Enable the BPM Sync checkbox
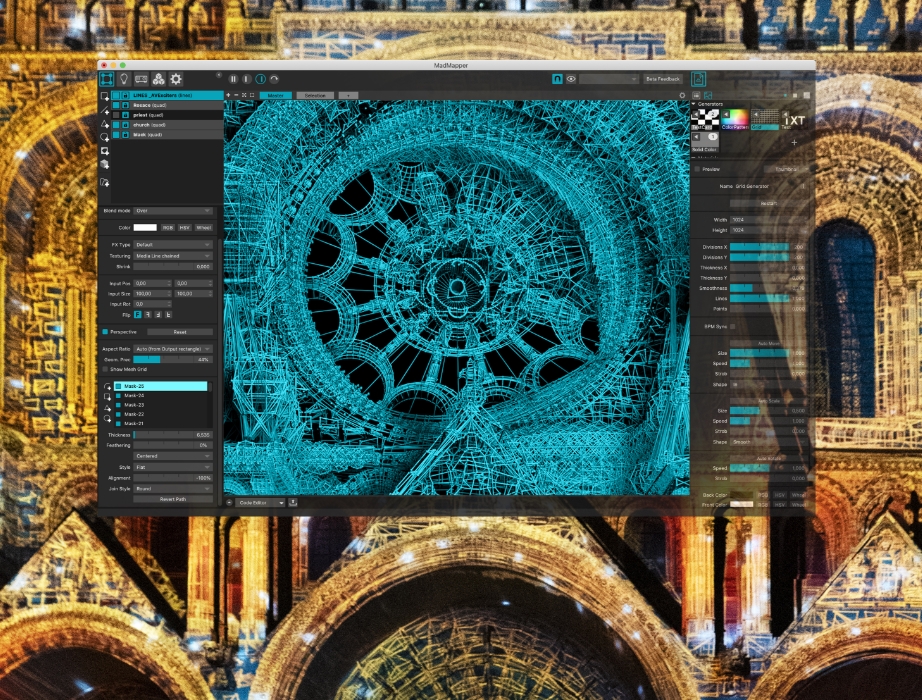 [x=733, y=326]
